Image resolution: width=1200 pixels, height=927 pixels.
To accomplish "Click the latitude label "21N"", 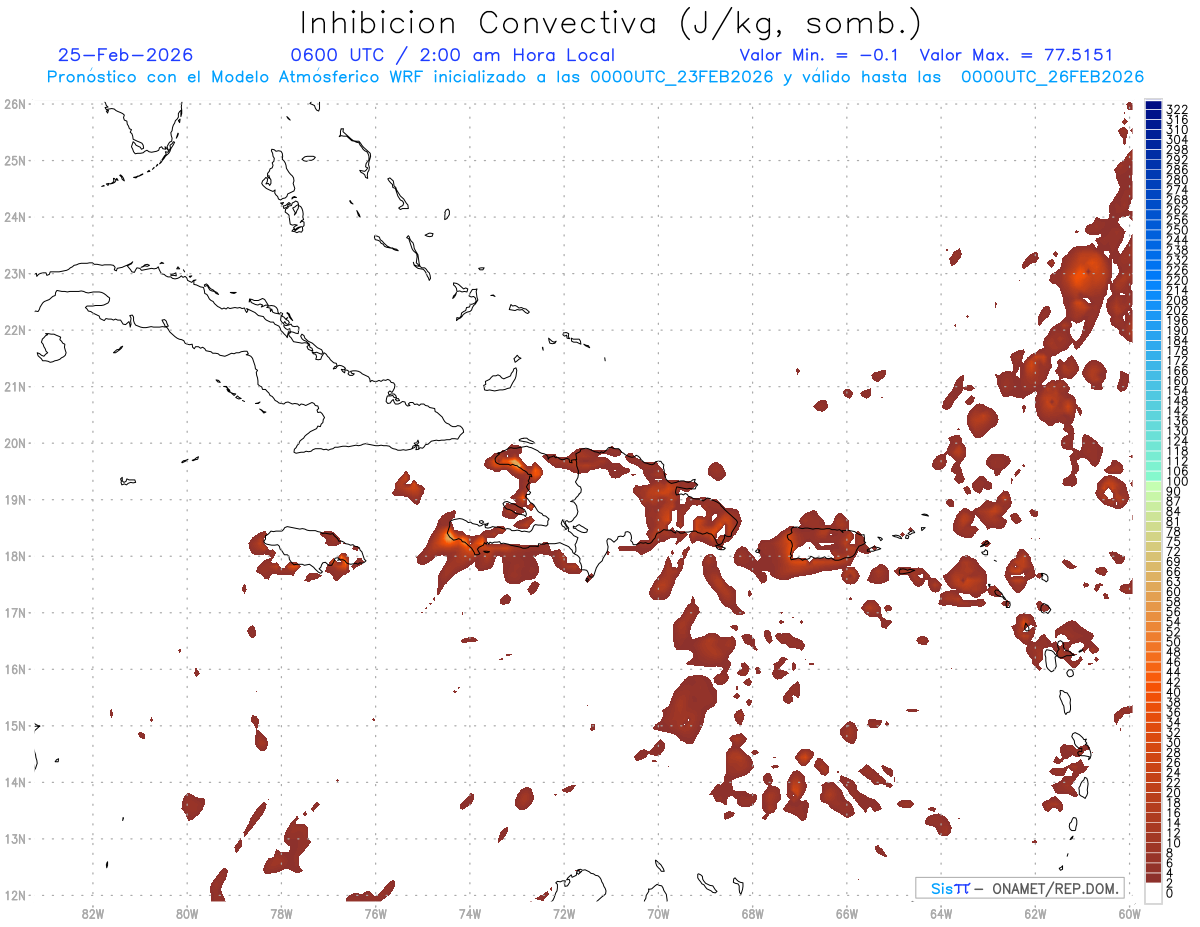I will pos(15,386).
